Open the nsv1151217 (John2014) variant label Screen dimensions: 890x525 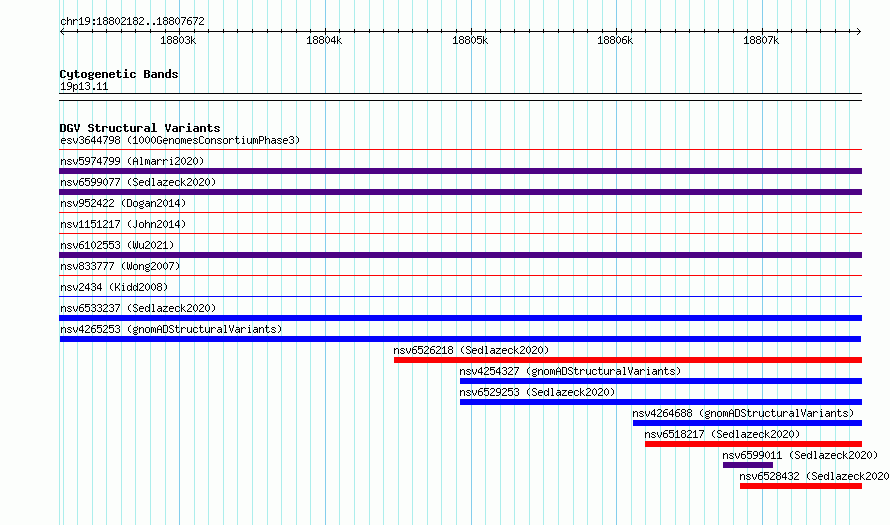pyautogui.click(x=123, y=224)
